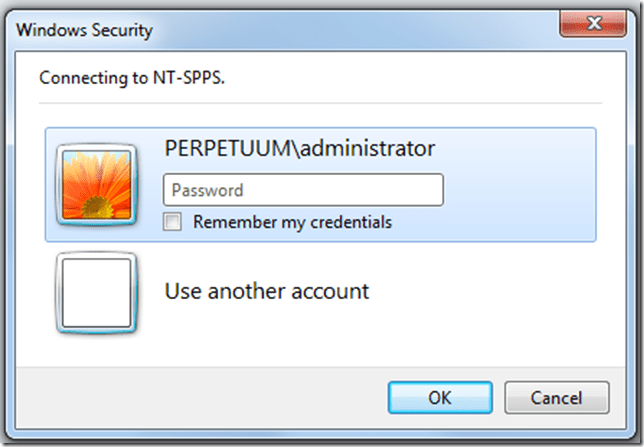Click the orange flower account picture

97,183
